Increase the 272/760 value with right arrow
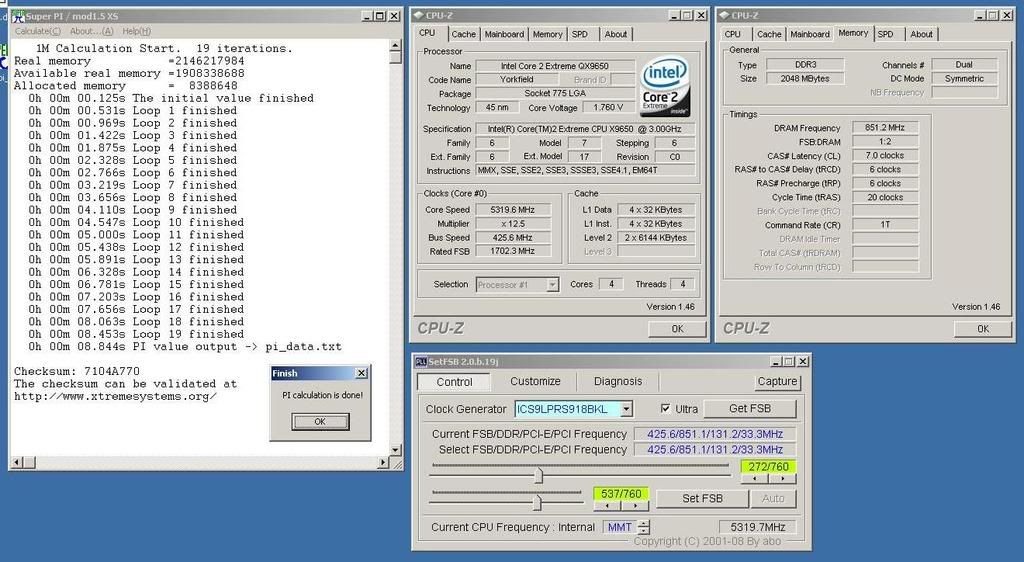The image size is (1024, 562). pyautogui.click(x=782, y=478)
